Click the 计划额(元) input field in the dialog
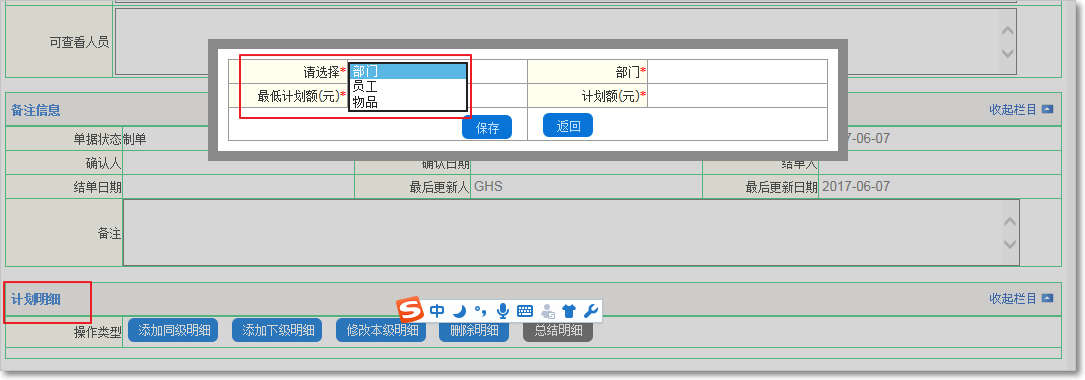This screenshot has width=1085, height=380. [x=737, y=96]
